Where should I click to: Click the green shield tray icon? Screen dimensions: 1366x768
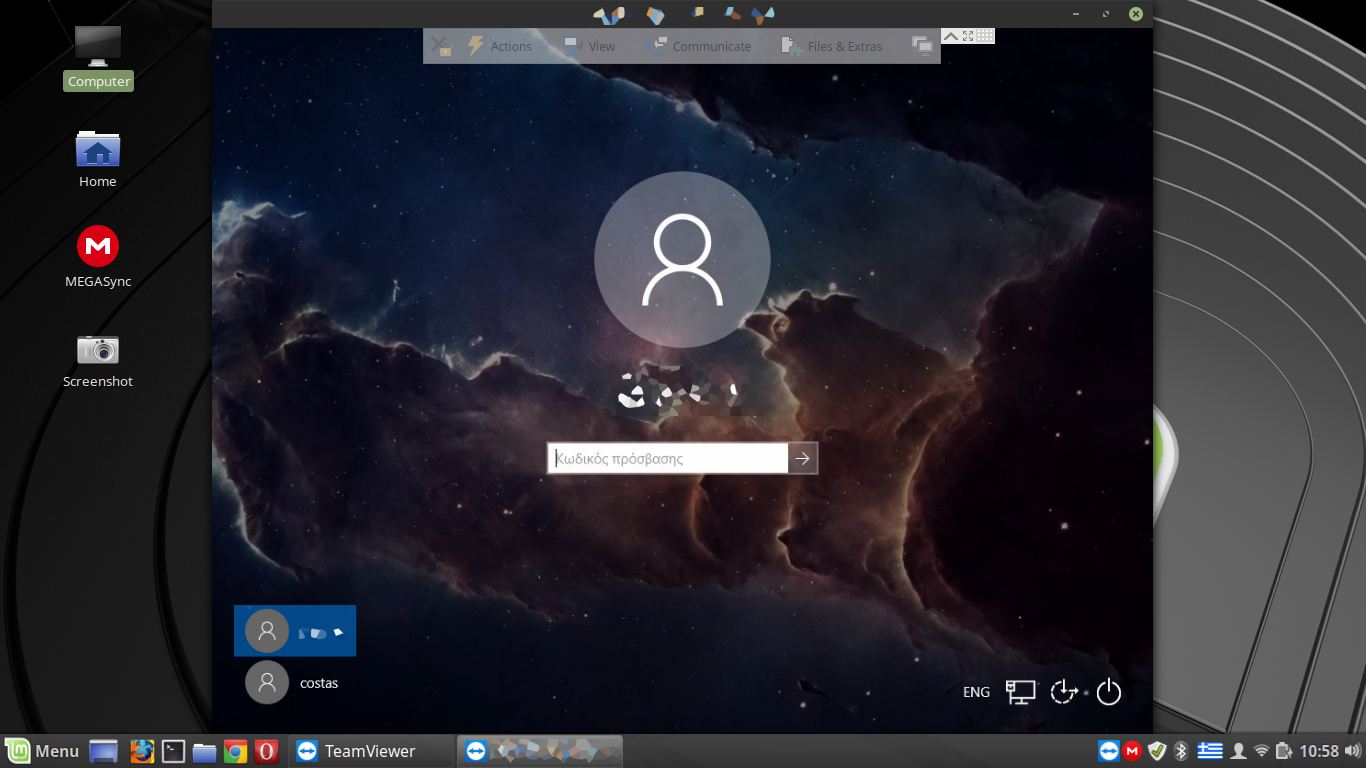(x=1159, y=750)
